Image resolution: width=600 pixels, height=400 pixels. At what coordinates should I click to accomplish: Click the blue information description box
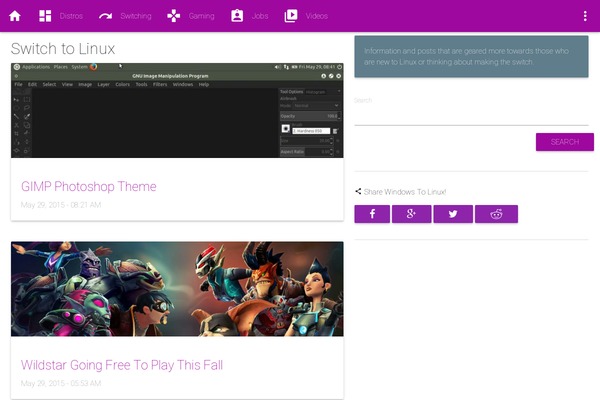click(471, 57)
